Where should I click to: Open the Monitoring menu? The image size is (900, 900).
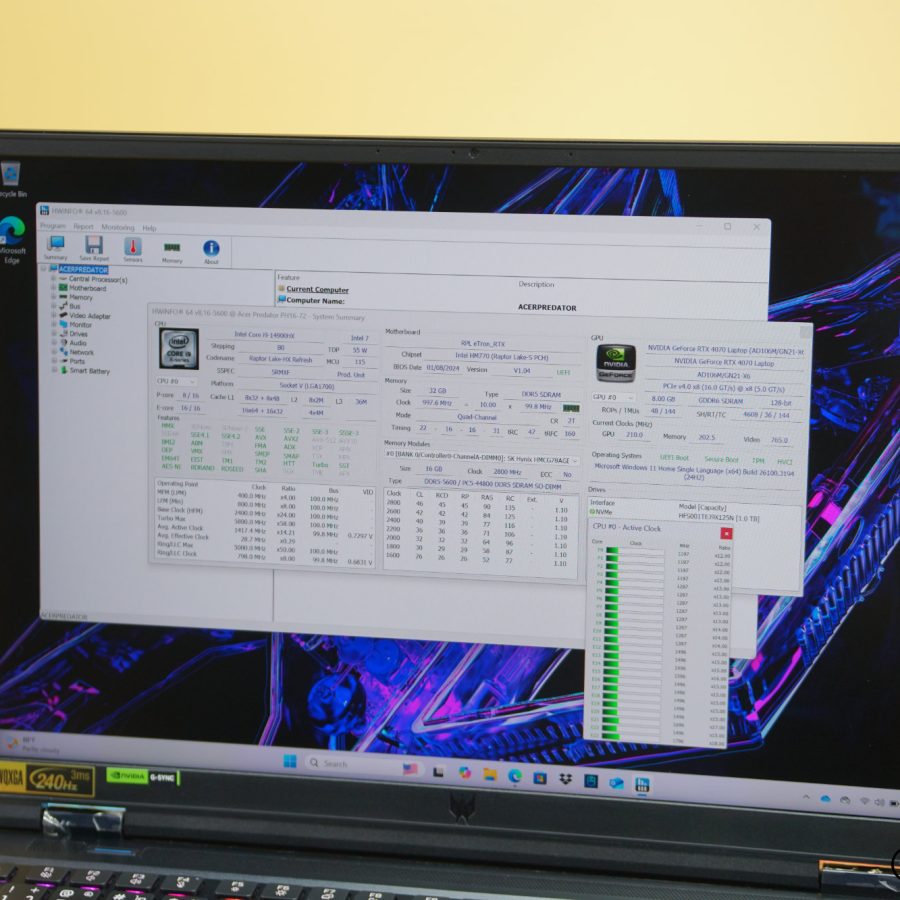point(118,227)
